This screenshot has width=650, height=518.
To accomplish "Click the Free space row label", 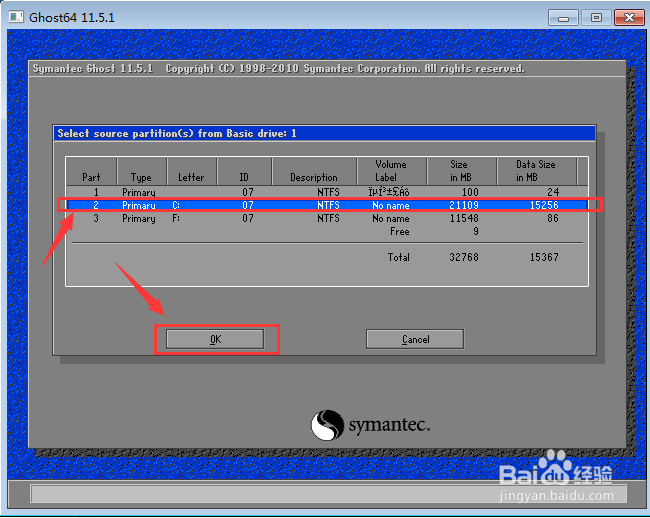I will 400,232.
